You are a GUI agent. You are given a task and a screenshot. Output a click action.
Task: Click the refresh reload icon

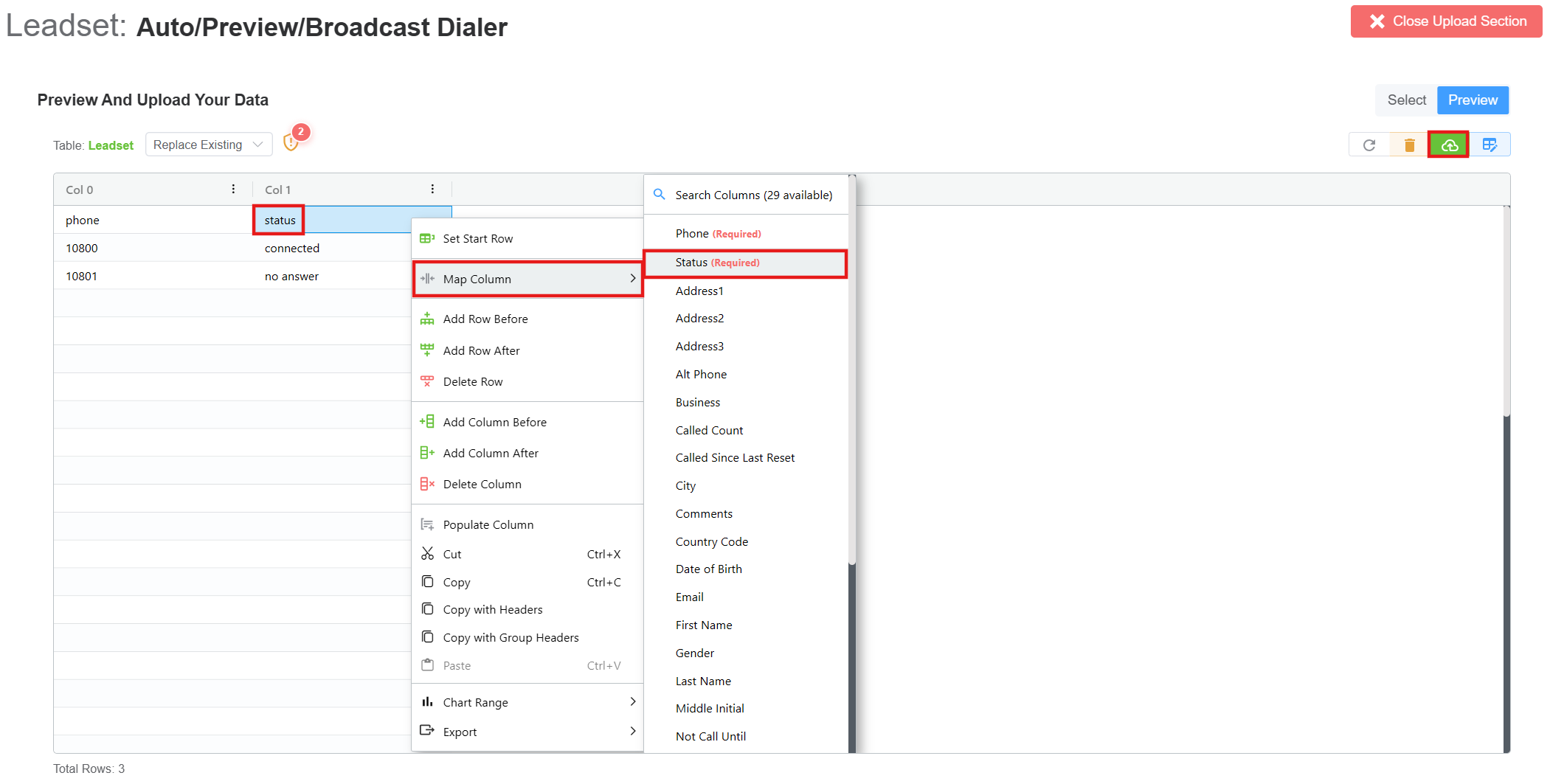[1369, 145]
